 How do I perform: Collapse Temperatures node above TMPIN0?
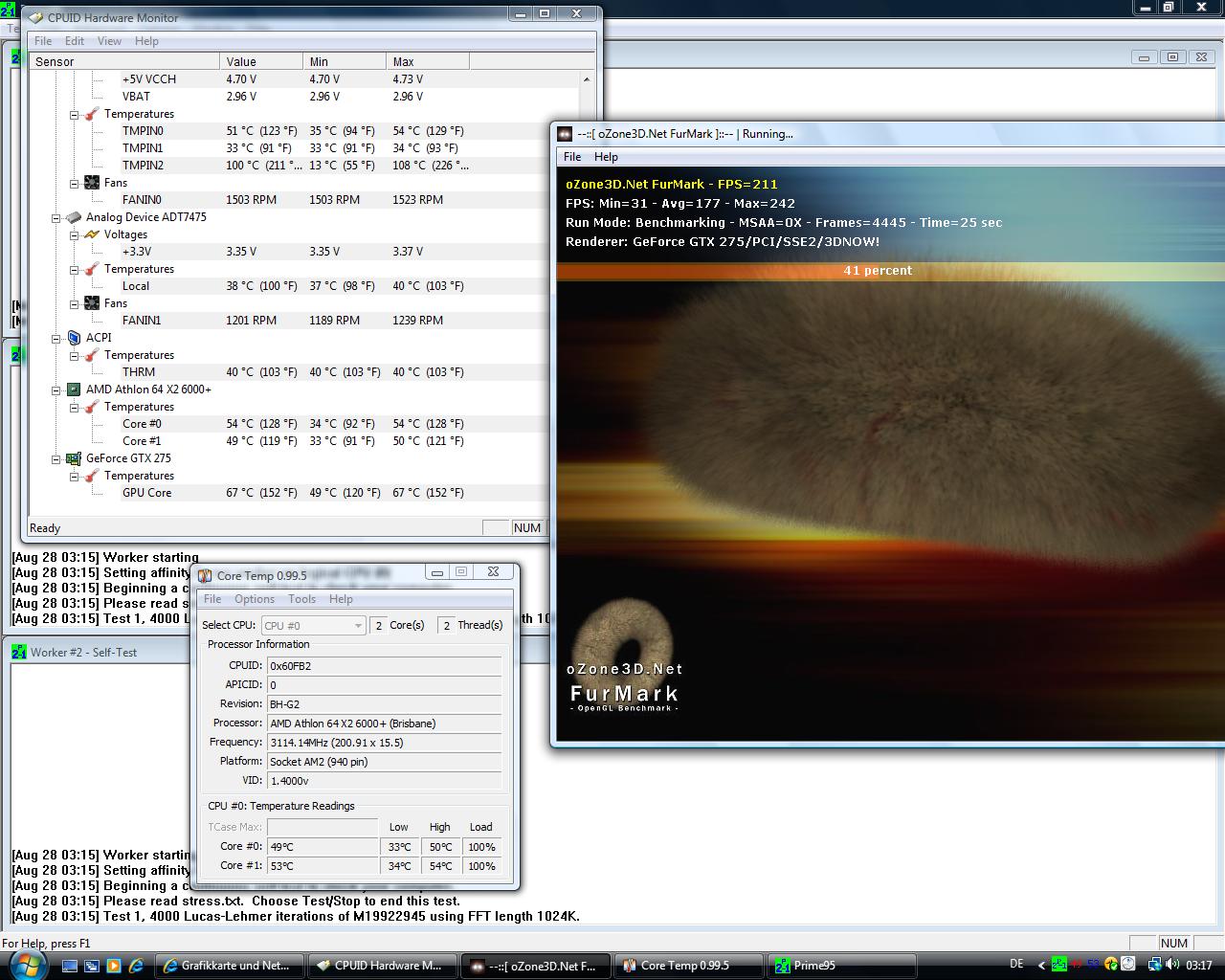(x=74, y=114)
